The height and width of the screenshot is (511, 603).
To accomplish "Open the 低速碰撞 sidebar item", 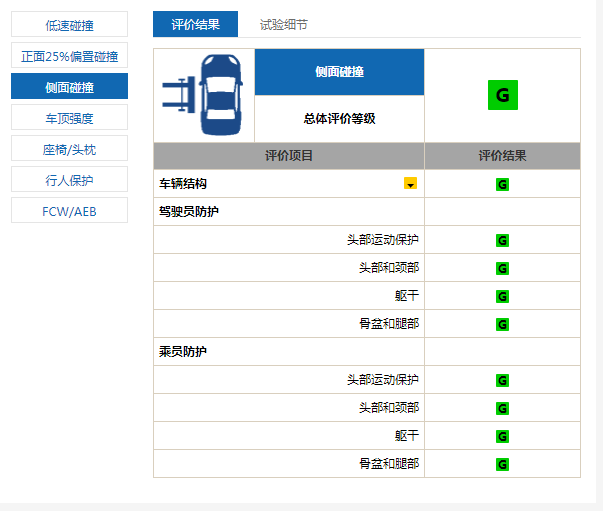I will click(x=69, y=24).
